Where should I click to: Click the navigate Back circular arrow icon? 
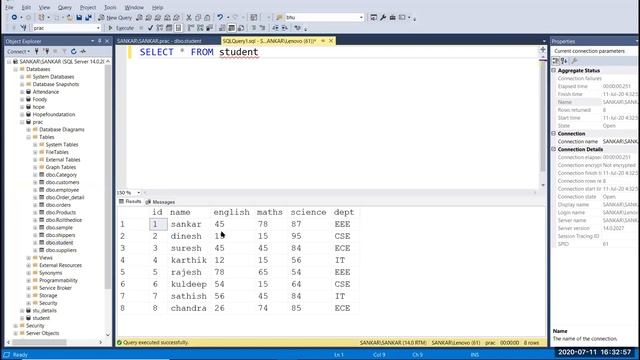click(x=14, y=18)
